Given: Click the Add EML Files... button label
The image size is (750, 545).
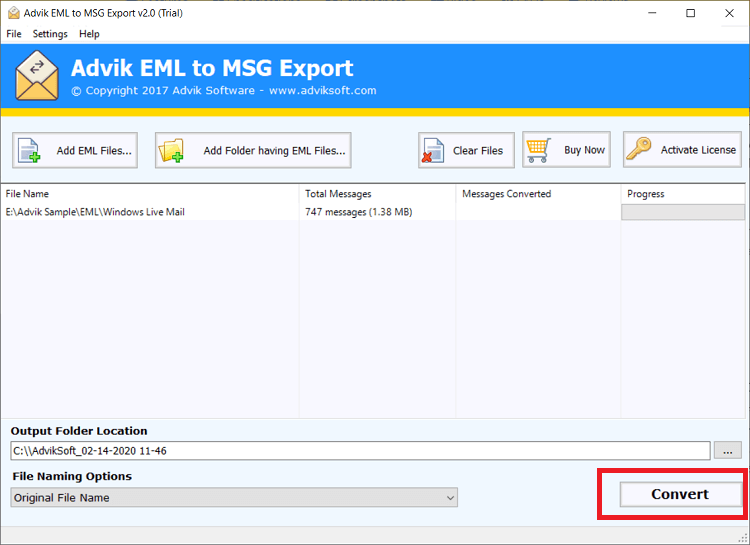Looking at the screenshot, I should [x=94, y=151].
